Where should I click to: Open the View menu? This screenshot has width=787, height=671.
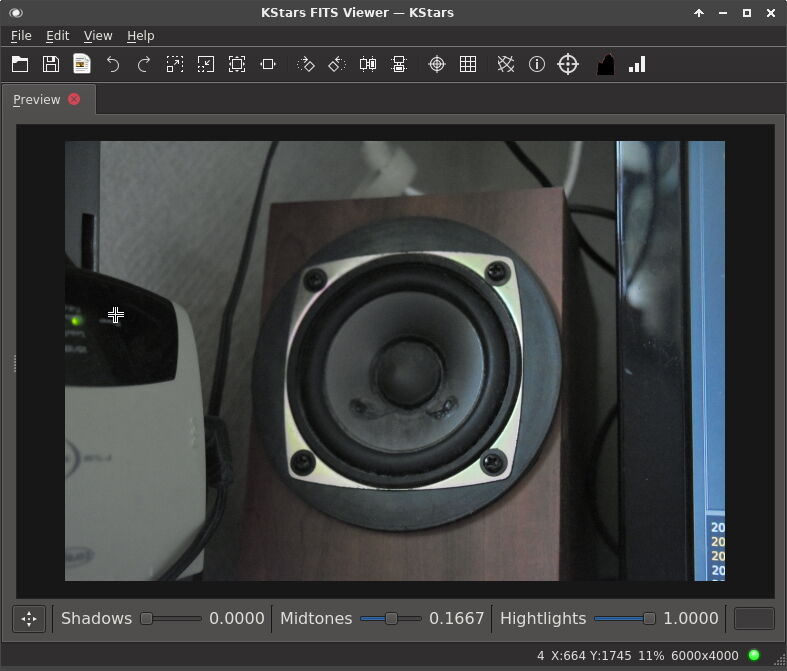point(98,35)
